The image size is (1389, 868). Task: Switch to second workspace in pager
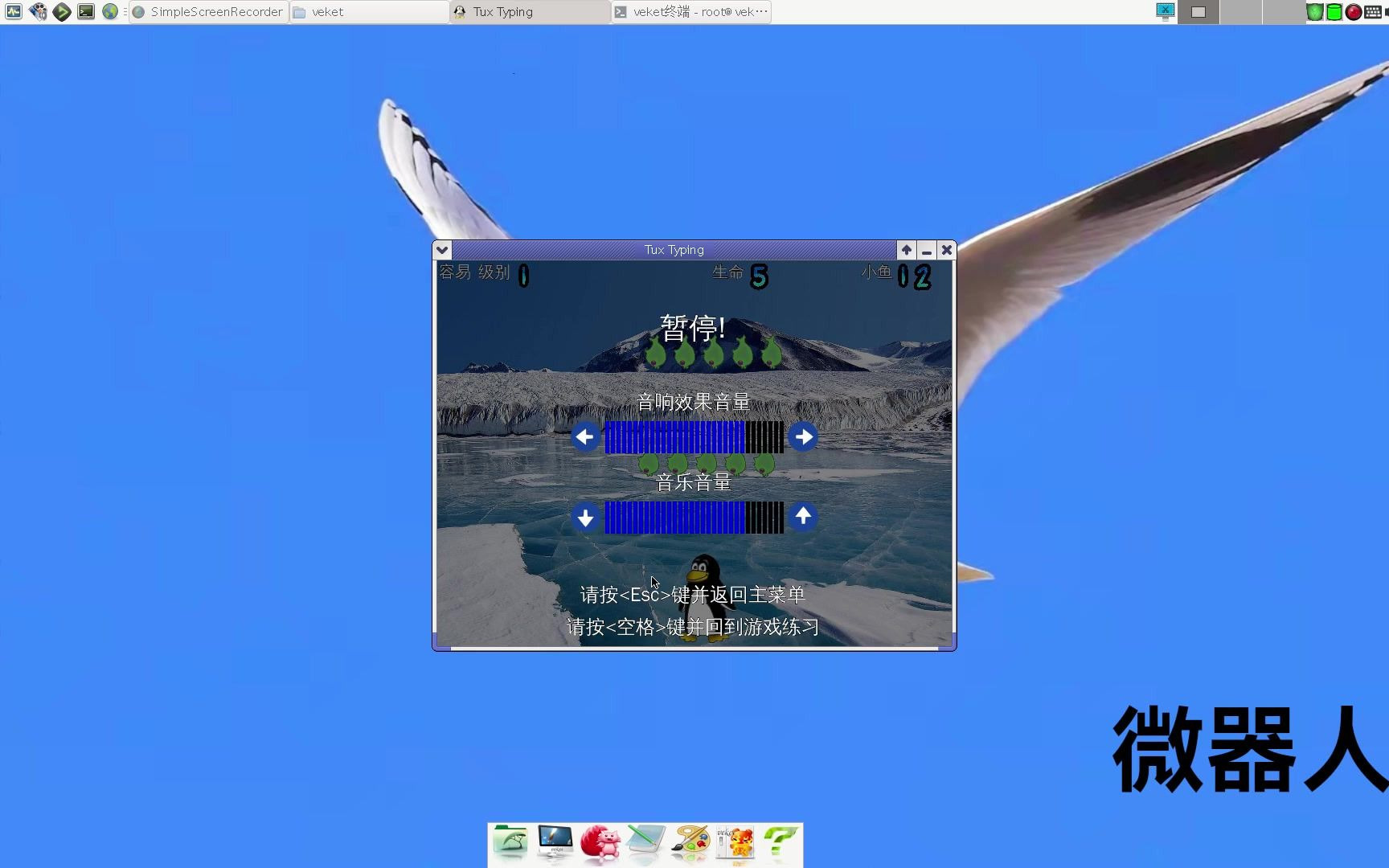1240,12
